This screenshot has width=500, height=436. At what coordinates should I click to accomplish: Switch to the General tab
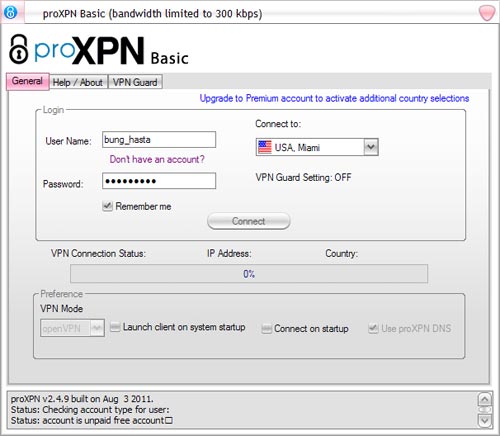click(27, 81)
